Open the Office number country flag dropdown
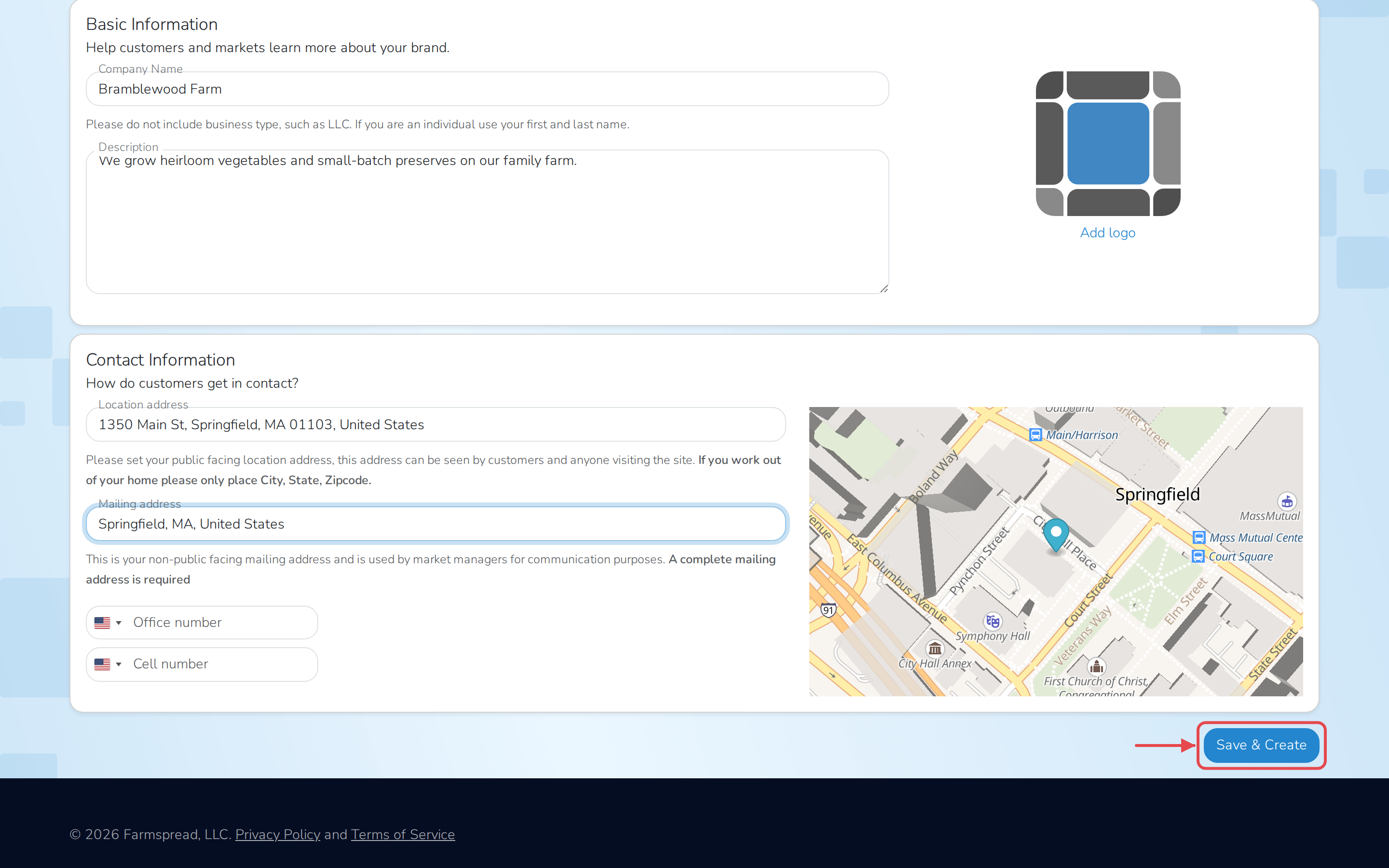Image resolution: width=1389 pixels, height=868 pixels. pos(108,623)
